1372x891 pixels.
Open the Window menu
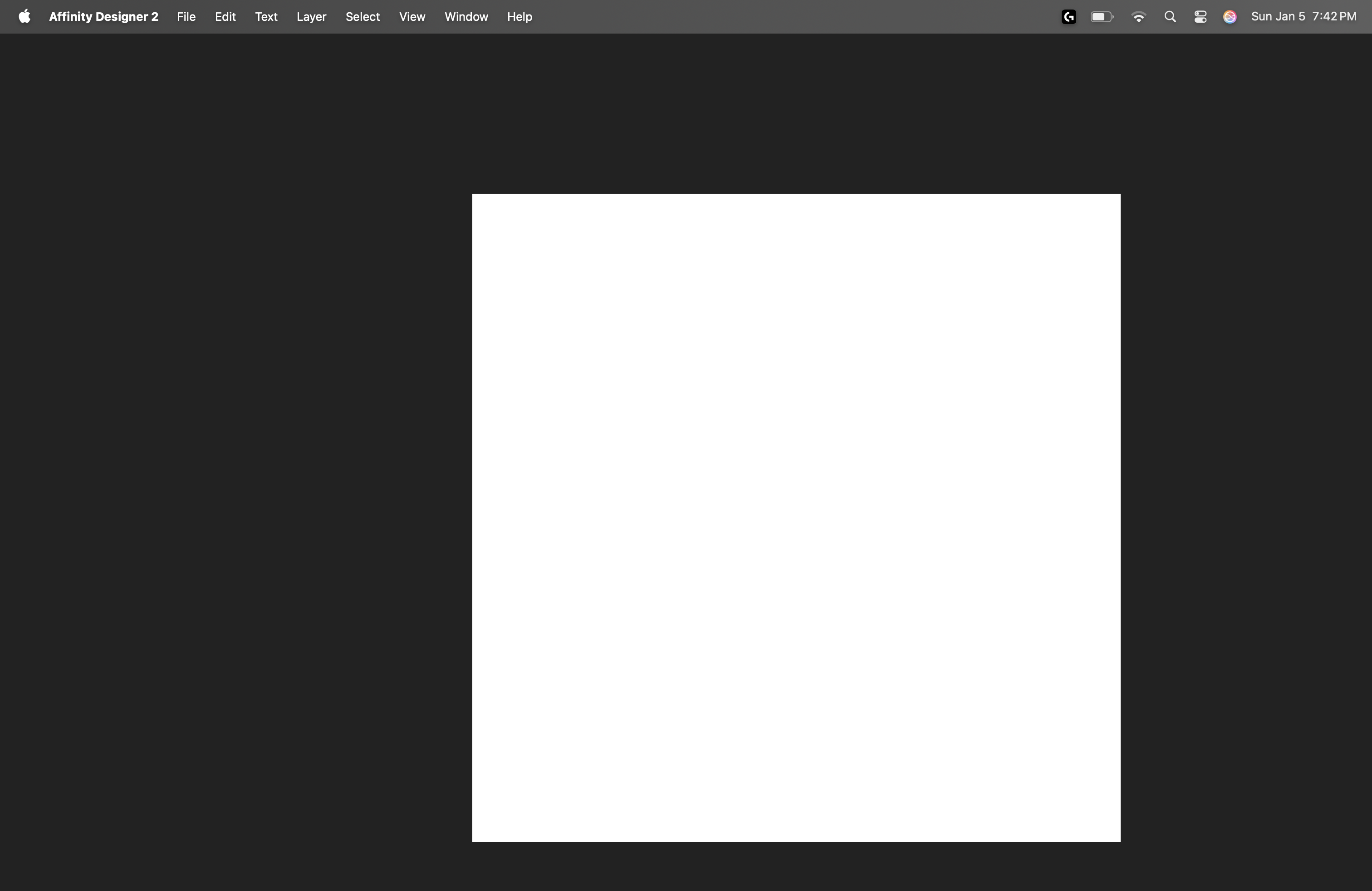[466, 17]
